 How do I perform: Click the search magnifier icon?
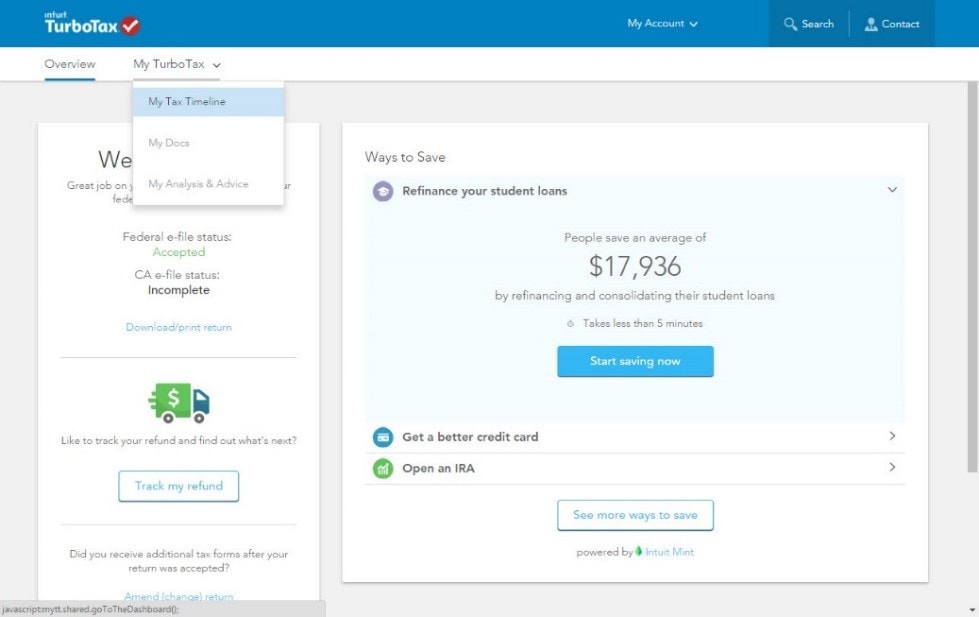[x=790, y=24]
